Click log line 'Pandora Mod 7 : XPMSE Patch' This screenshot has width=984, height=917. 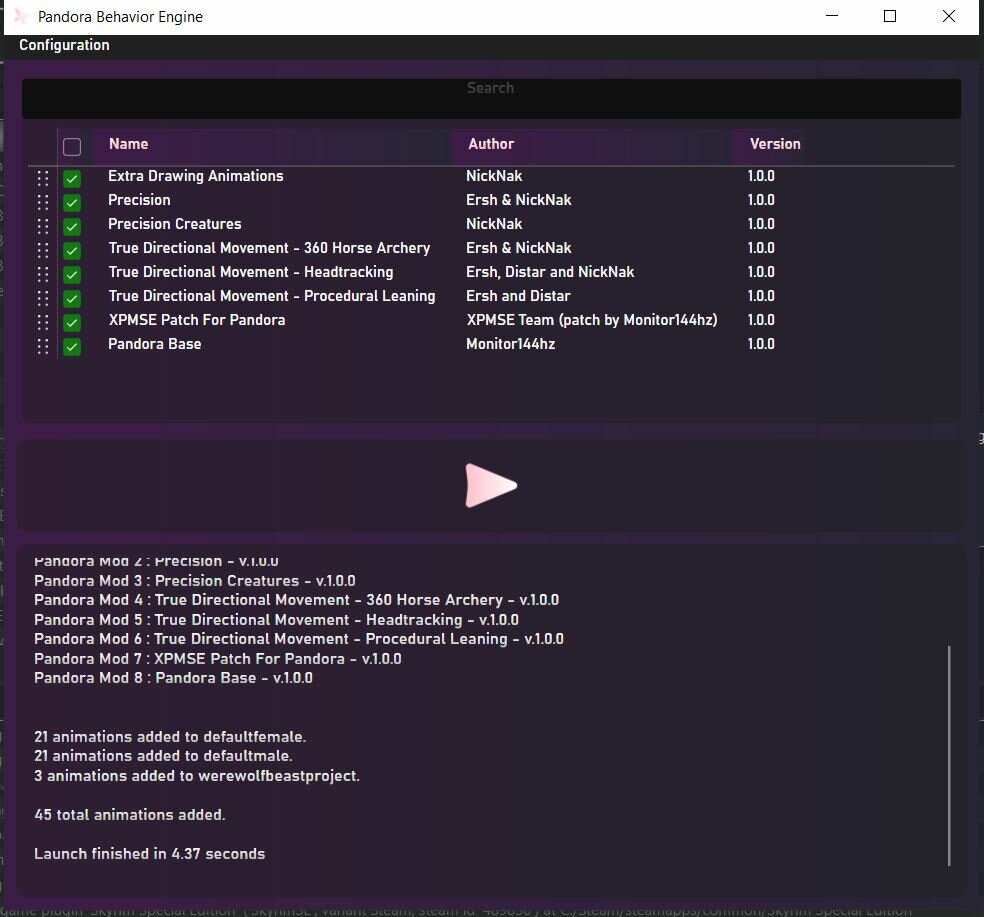tap(218, 659)
